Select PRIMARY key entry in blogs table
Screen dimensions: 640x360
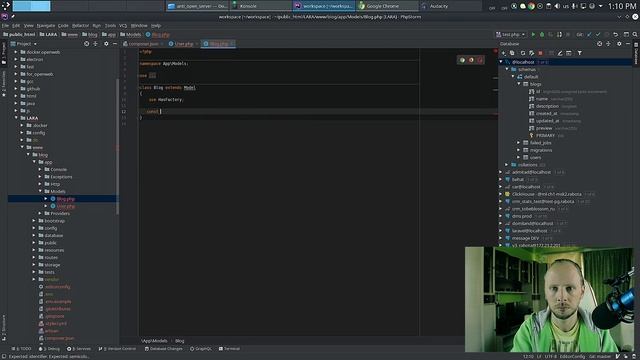(545, 136)
